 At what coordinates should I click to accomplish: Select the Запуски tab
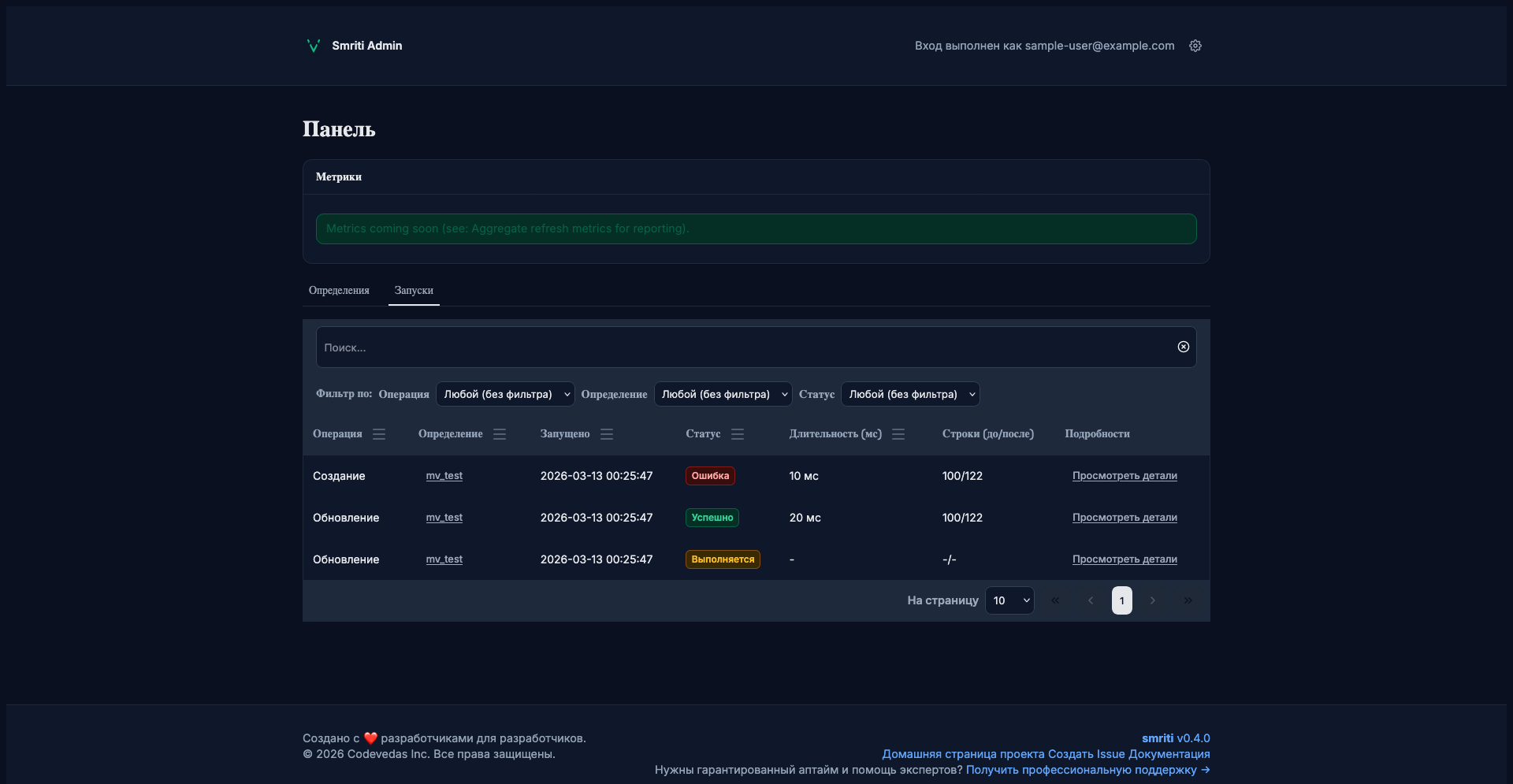(x=414, y=290)
